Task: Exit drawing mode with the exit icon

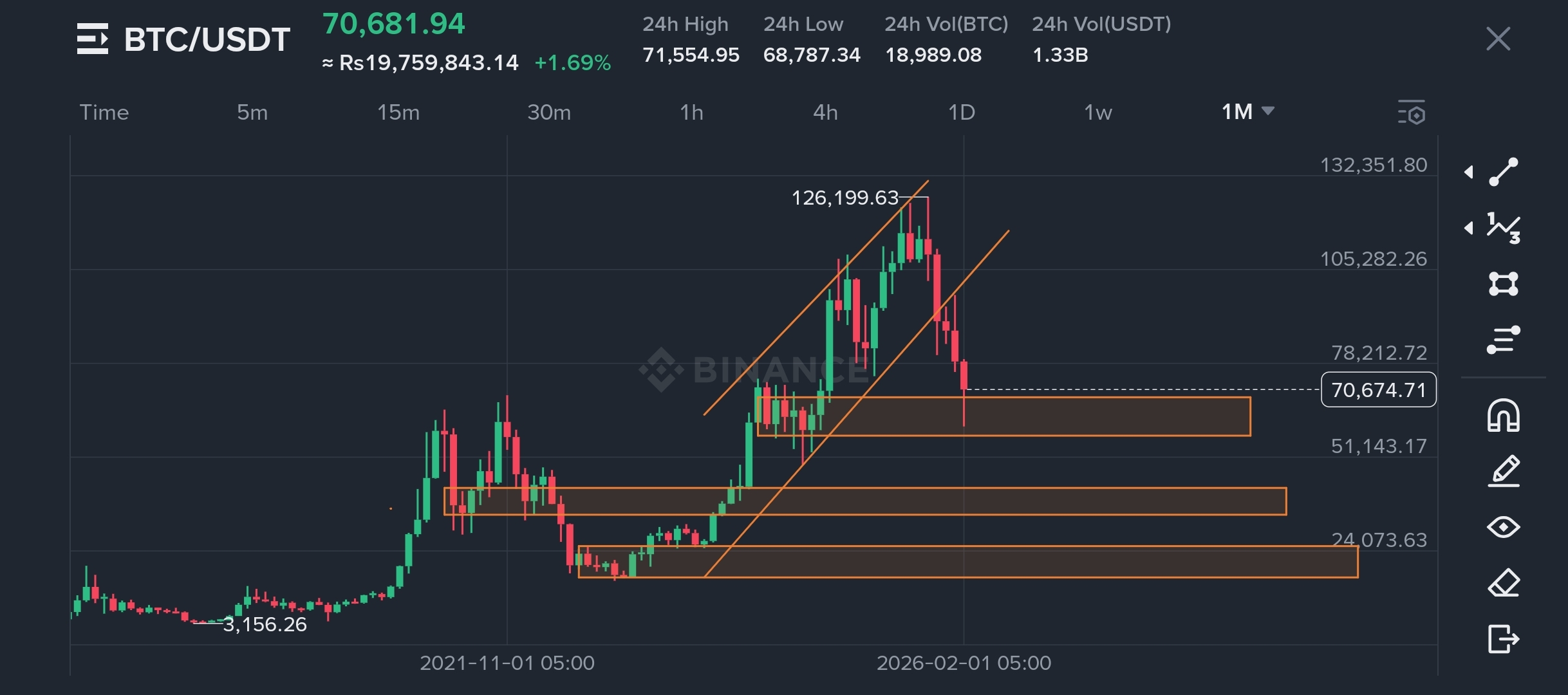Action: [x=1504, y=639]
